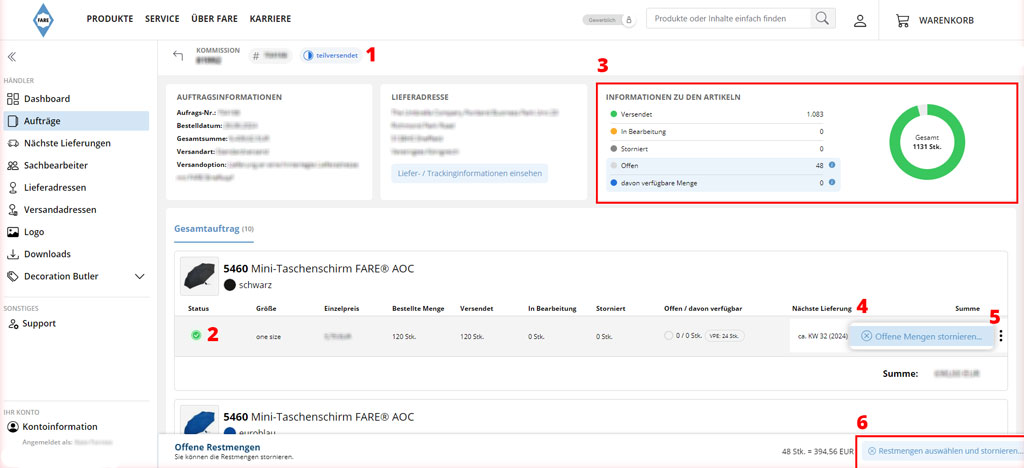Select the Gesamtauftrag tab
The height and width of the screenshot is (468, 1024).
pos(213,229)
